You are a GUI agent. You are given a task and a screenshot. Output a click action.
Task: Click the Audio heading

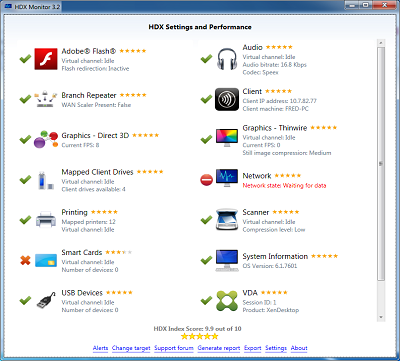coord(252,47)
